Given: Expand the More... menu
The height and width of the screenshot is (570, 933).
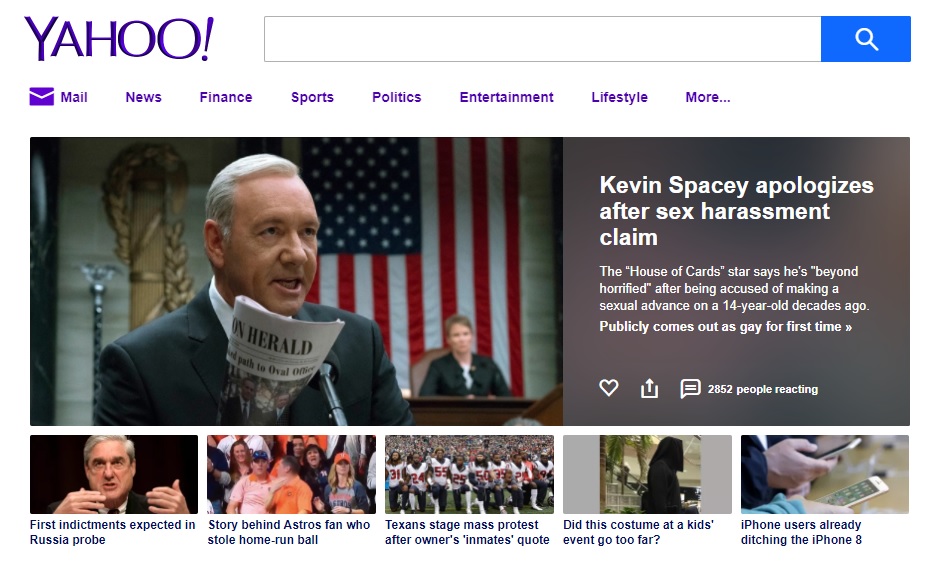Looking at the screenshot, I should pyautogui.click(x=708, y=97).
